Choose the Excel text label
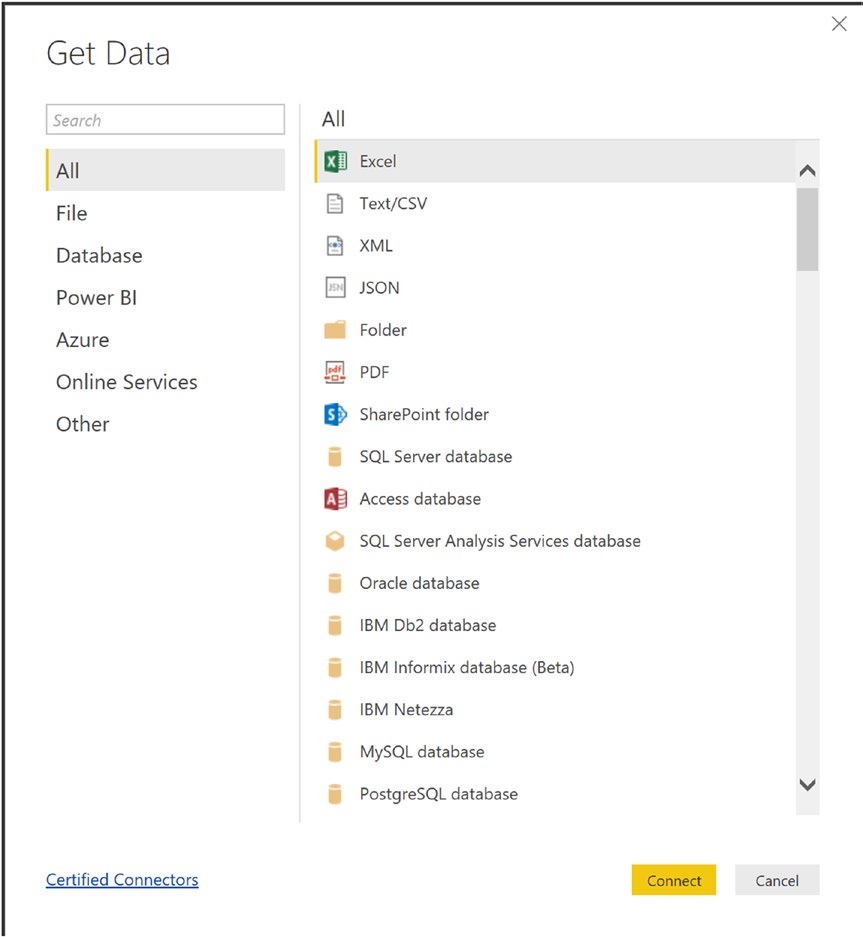 (x=378, y=161)
